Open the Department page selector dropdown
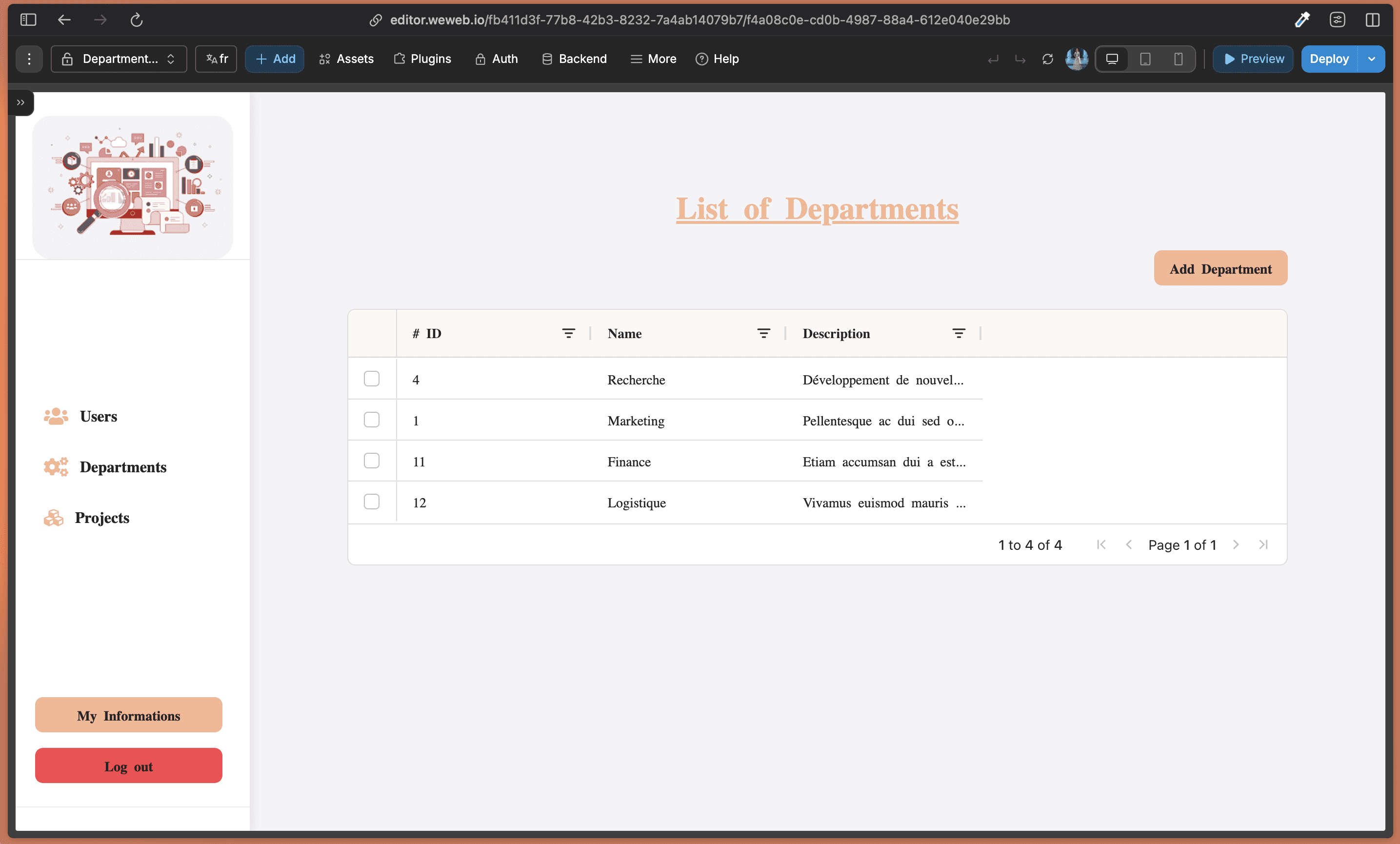This screenshot has width=1400, height=844. (x=119, y=59)
